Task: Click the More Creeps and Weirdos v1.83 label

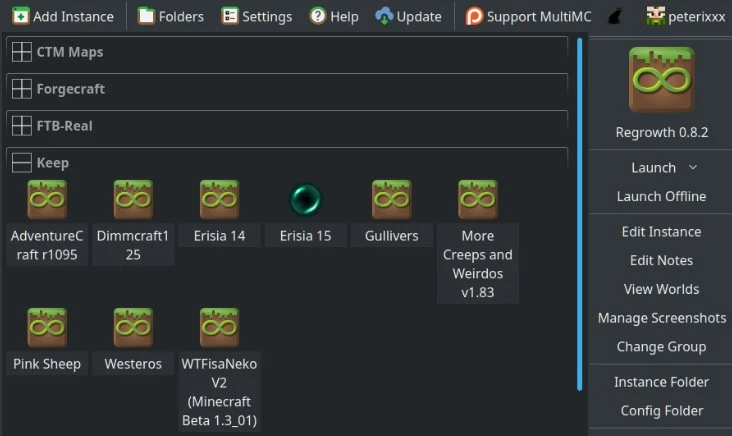Action: 478,264
